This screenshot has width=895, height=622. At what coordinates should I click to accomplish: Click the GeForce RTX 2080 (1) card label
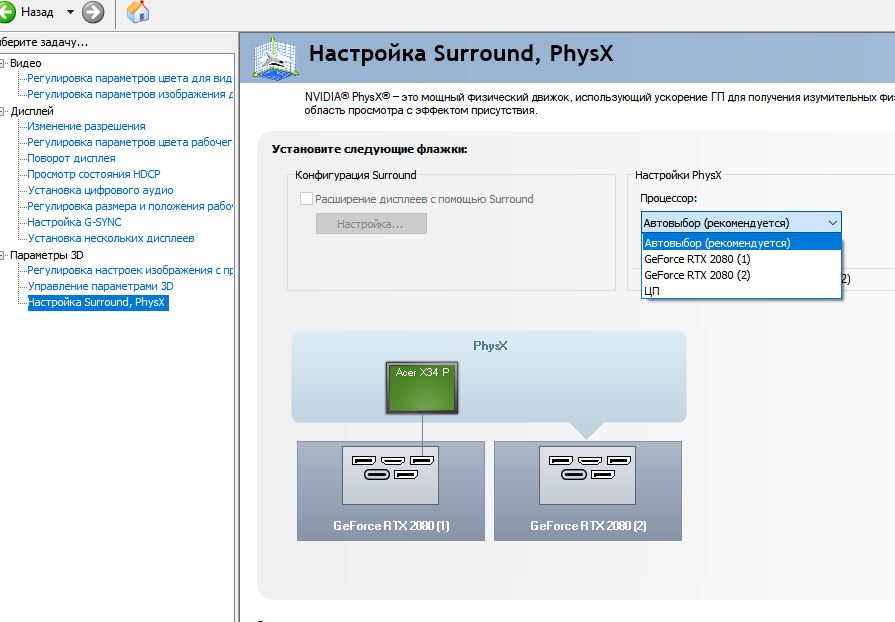[x=391, y=526]
